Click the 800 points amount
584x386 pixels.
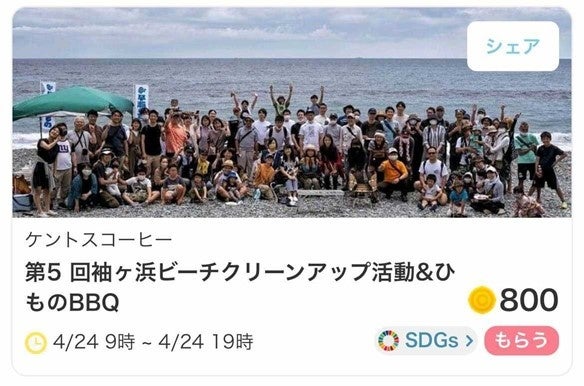click(529, 300)
